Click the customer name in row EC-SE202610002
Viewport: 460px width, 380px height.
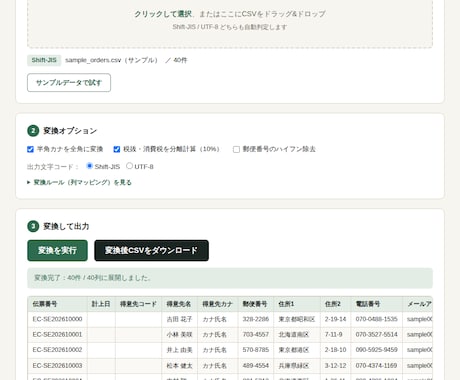(x=179, y=350)
